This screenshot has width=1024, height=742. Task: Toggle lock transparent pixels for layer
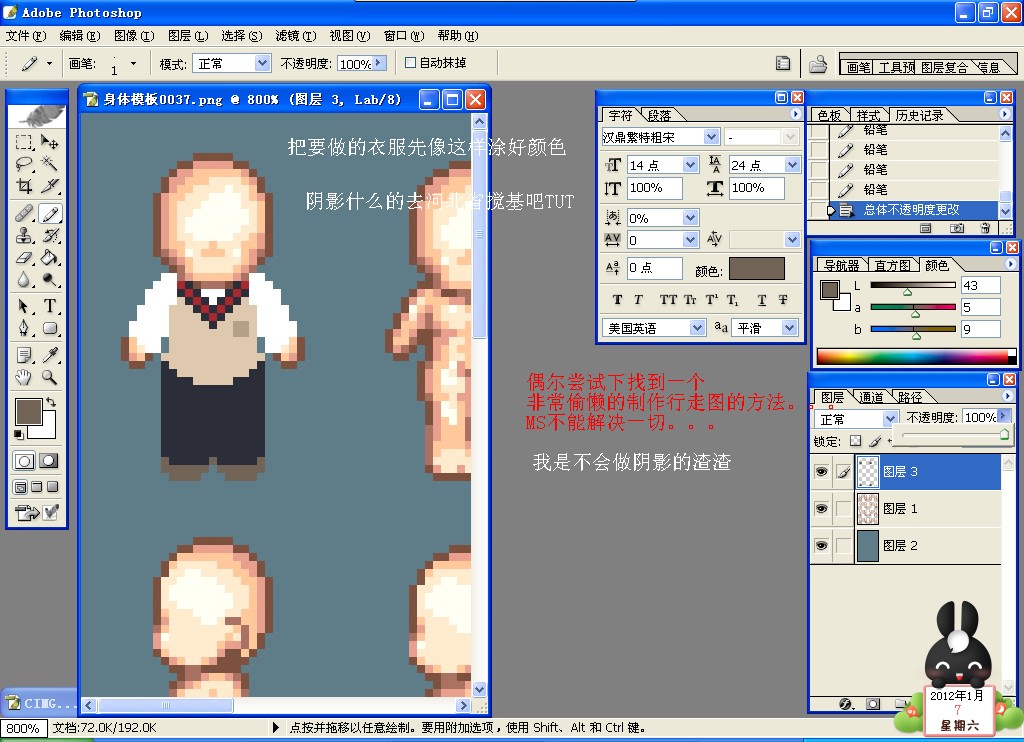[x=856, y=441]
